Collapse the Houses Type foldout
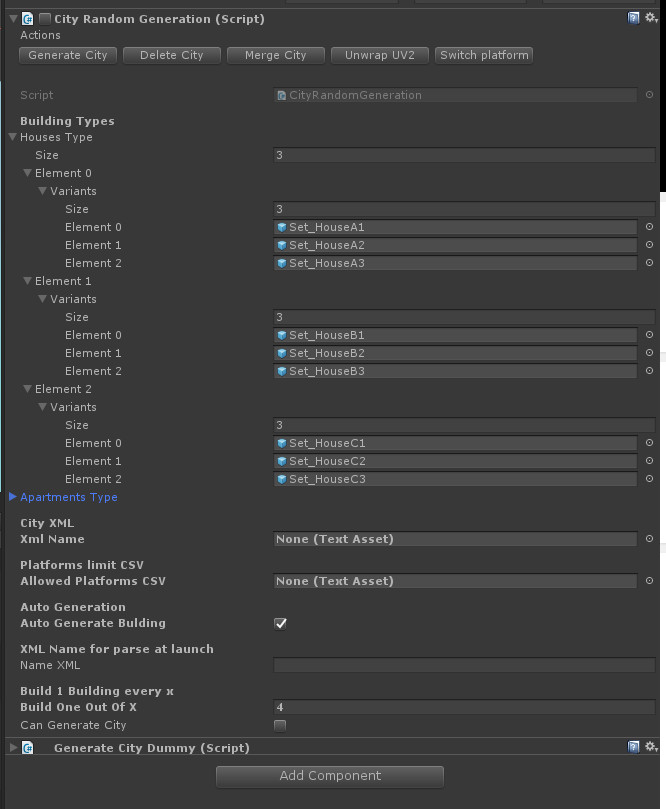666x809 pixels. pos(13,137)
